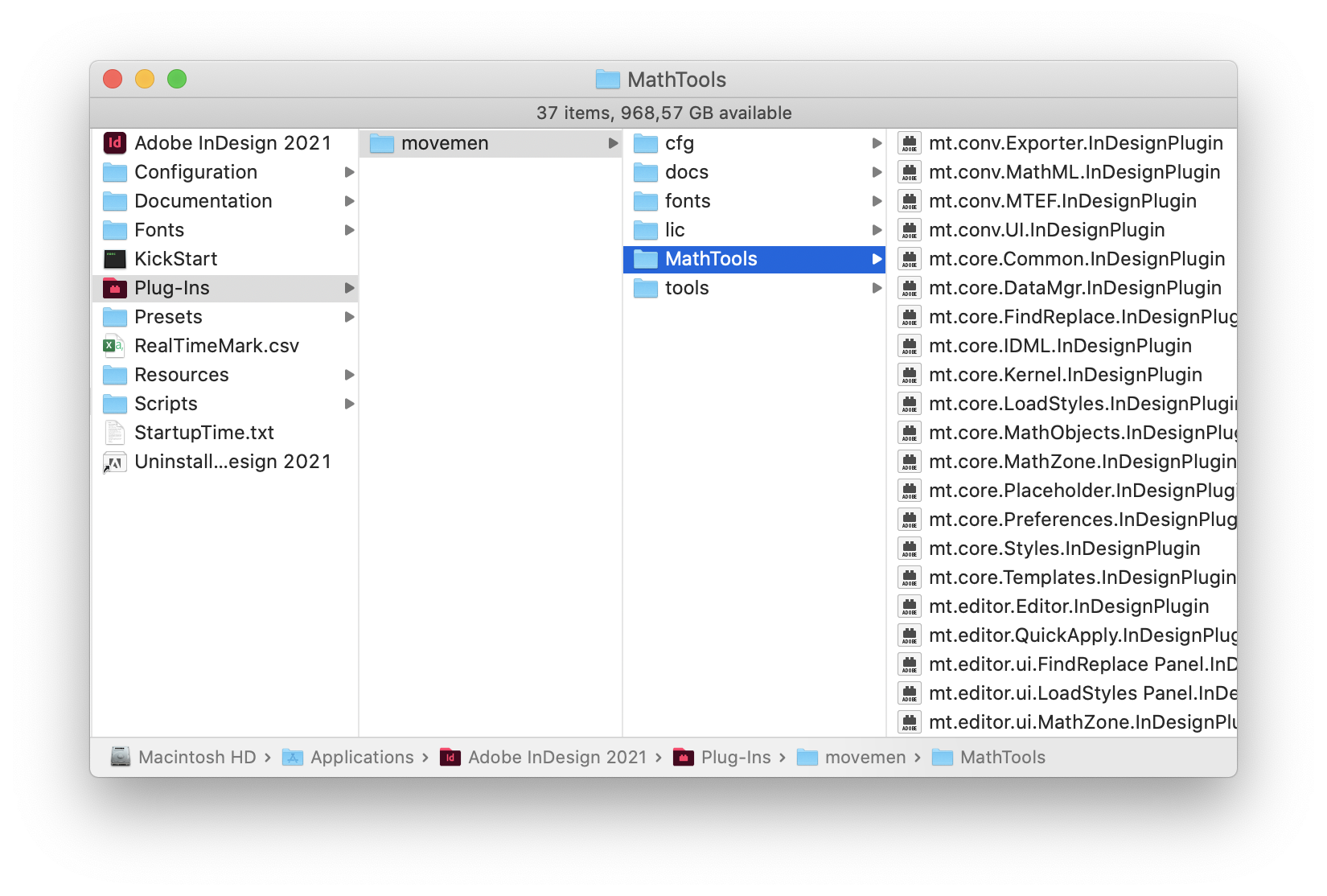Click the Uninstall InDesign 2021 alias icon
The image size is (1327, 896).
pos(115,462)
